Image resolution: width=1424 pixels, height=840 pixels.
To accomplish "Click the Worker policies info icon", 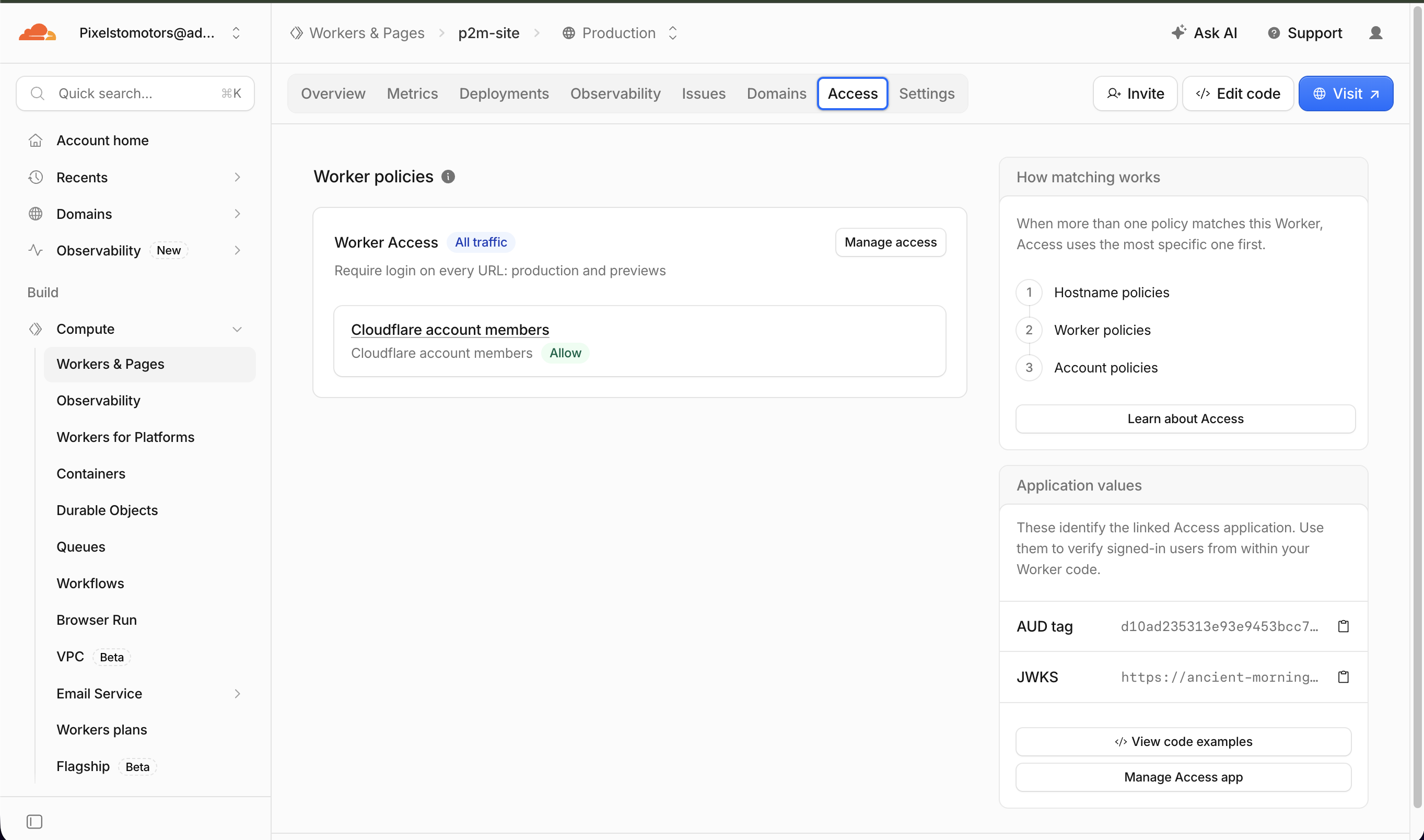I will (x=448, y=177).
